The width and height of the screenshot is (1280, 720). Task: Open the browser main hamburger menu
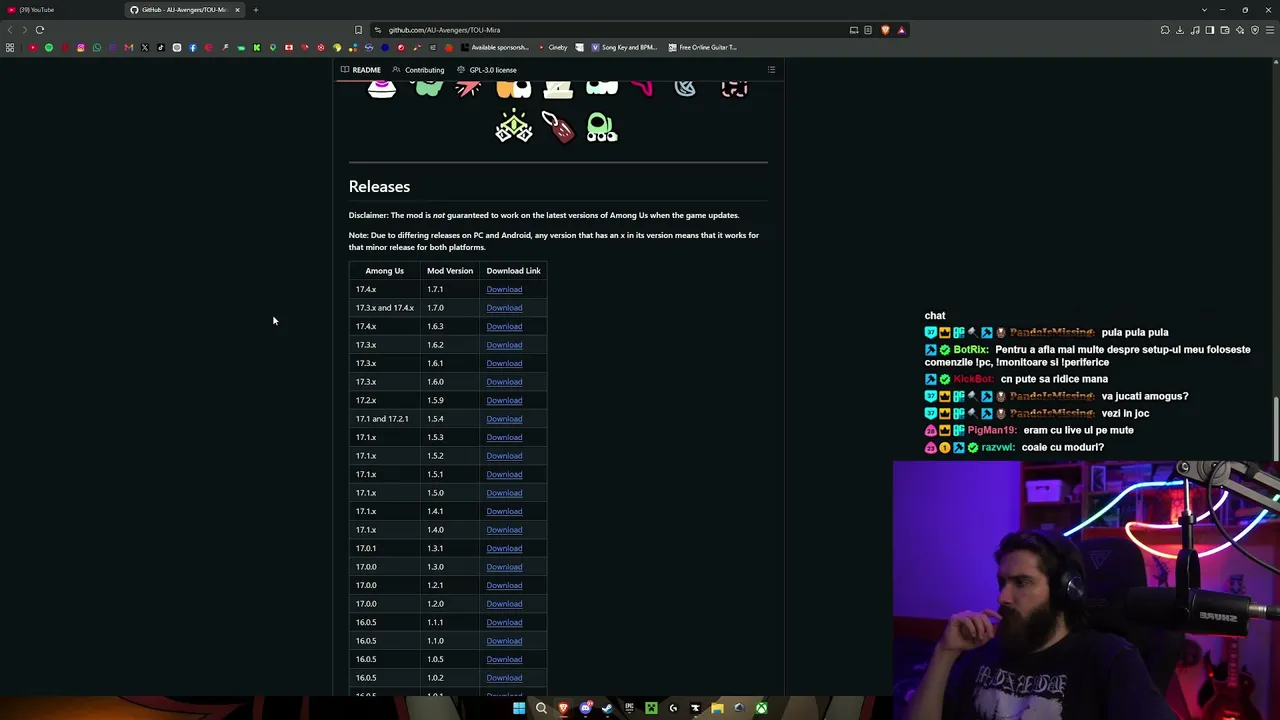click(1270, 30)
